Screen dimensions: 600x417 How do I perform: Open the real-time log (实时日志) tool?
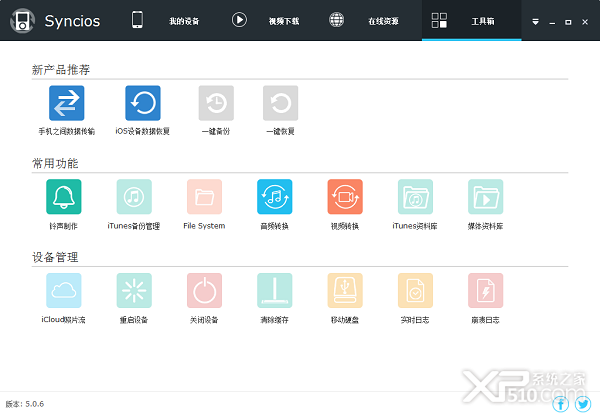pyautogui.click(x=415, y=290)
